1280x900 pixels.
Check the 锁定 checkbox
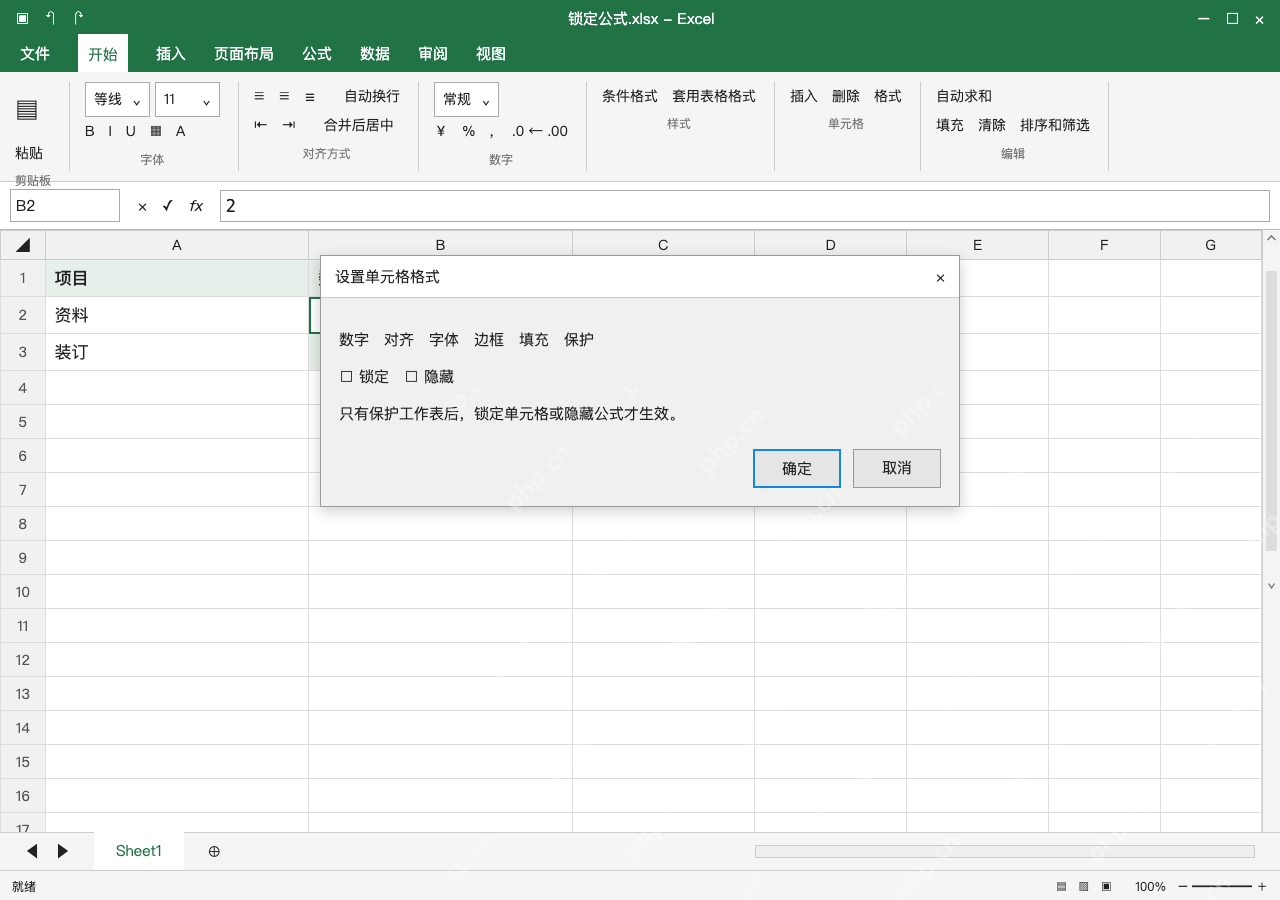tap(347, 377)
